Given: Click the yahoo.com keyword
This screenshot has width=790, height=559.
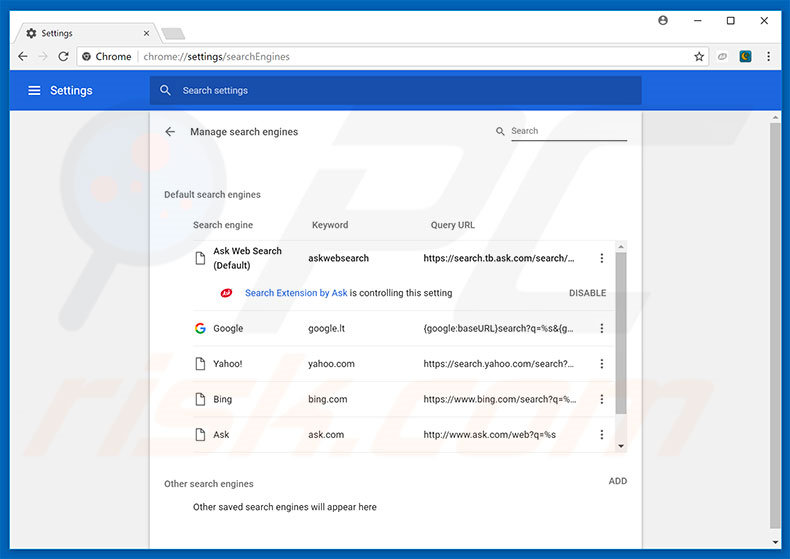Looking at the screenshot, I should 331,364.
